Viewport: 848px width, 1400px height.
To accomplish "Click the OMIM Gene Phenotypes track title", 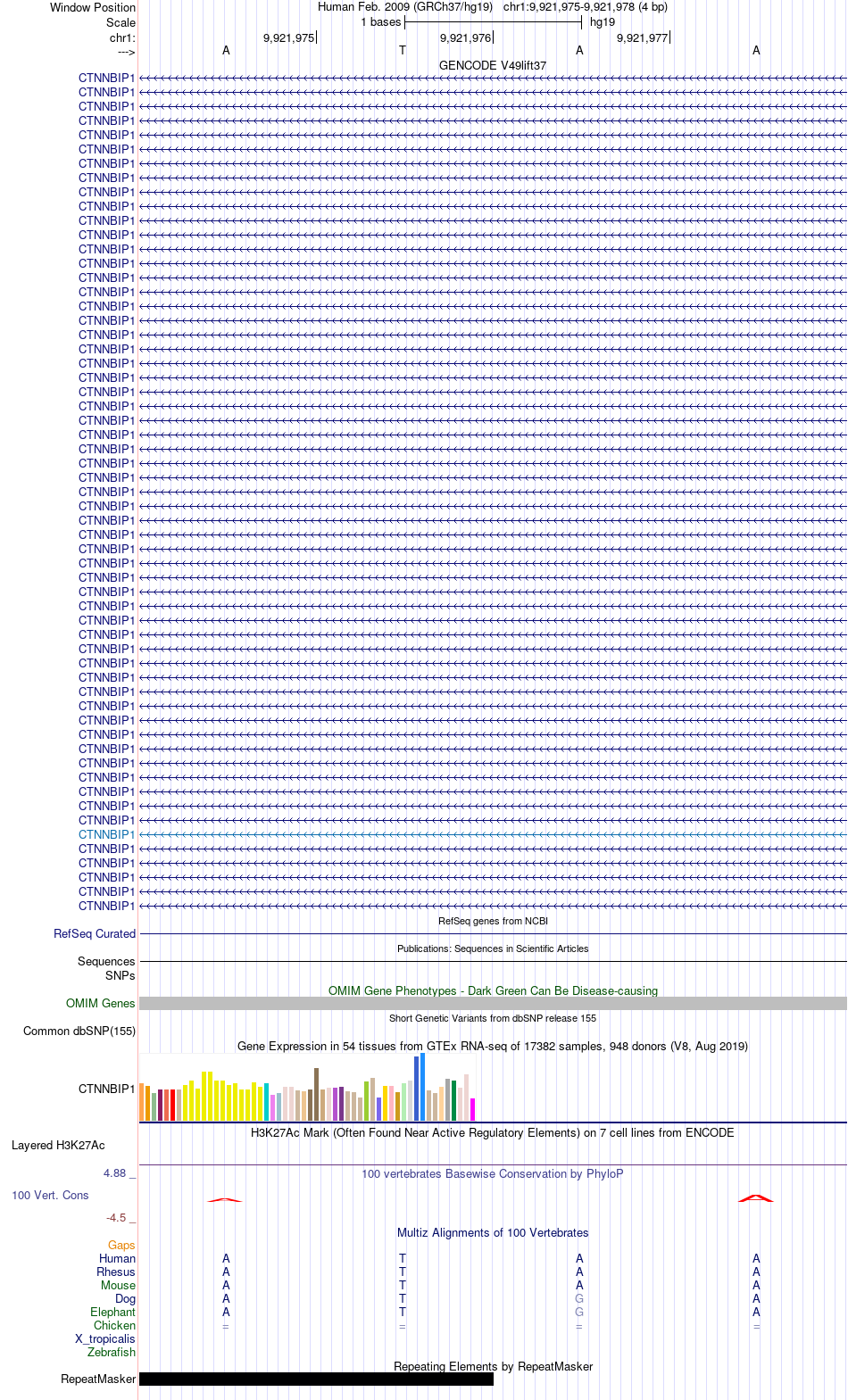I will (493, 990).
